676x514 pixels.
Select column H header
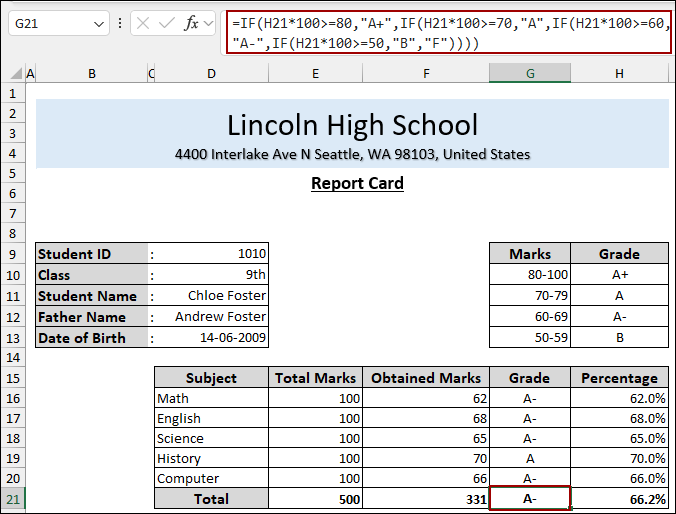tap(619, 73)
